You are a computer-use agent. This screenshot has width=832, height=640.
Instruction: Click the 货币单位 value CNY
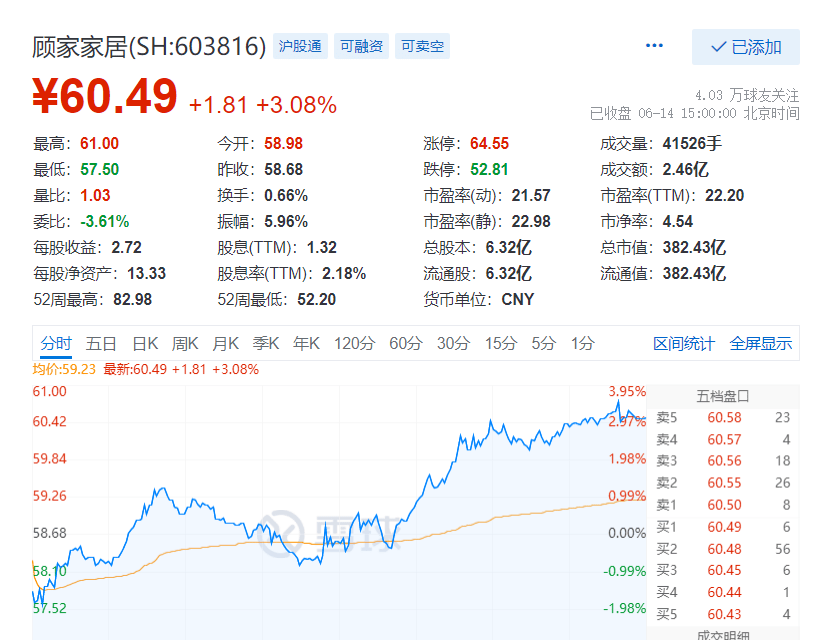click(x=517, y=300)
